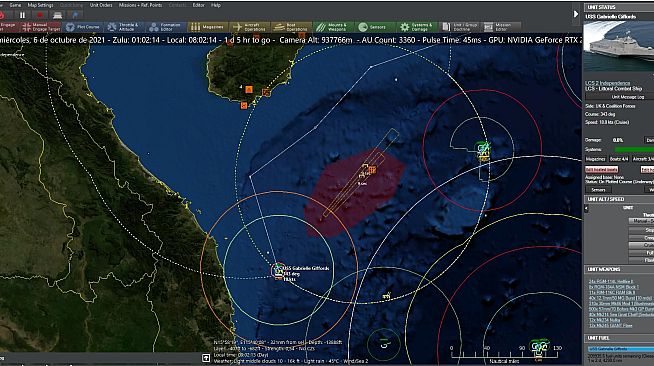Select the friendly unit group at the bottom right
654x366 pixels.
[x=540, y=347]
